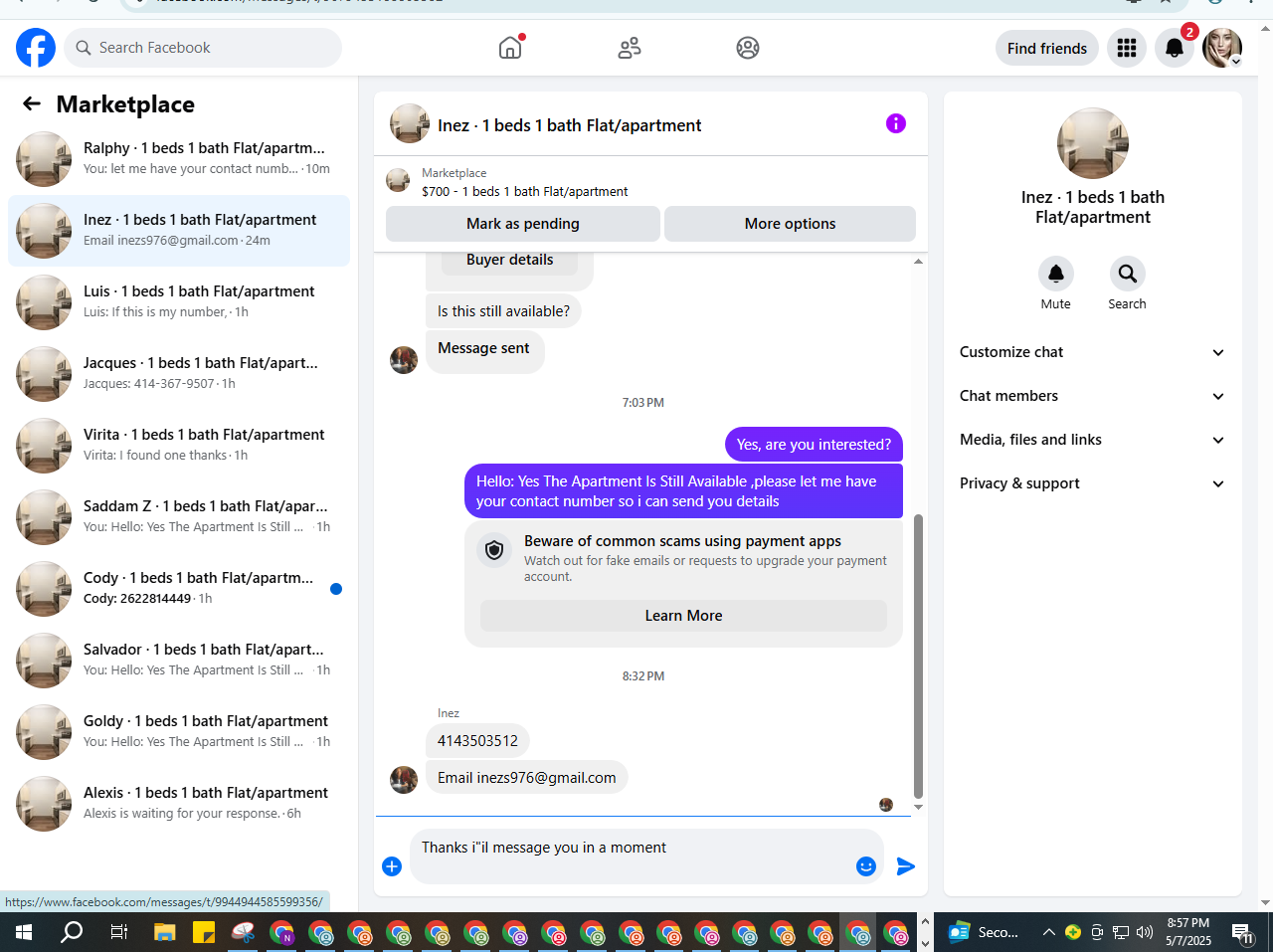Expand Chat members section

tap(1092, 396)
